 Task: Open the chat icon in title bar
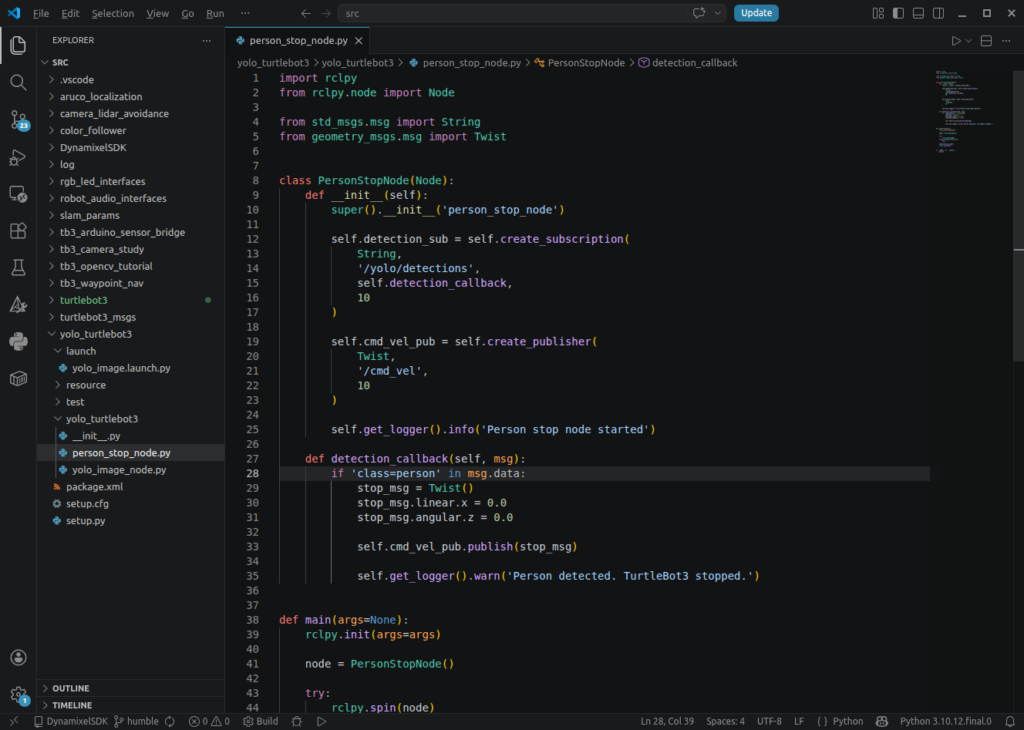pos(699,13)
